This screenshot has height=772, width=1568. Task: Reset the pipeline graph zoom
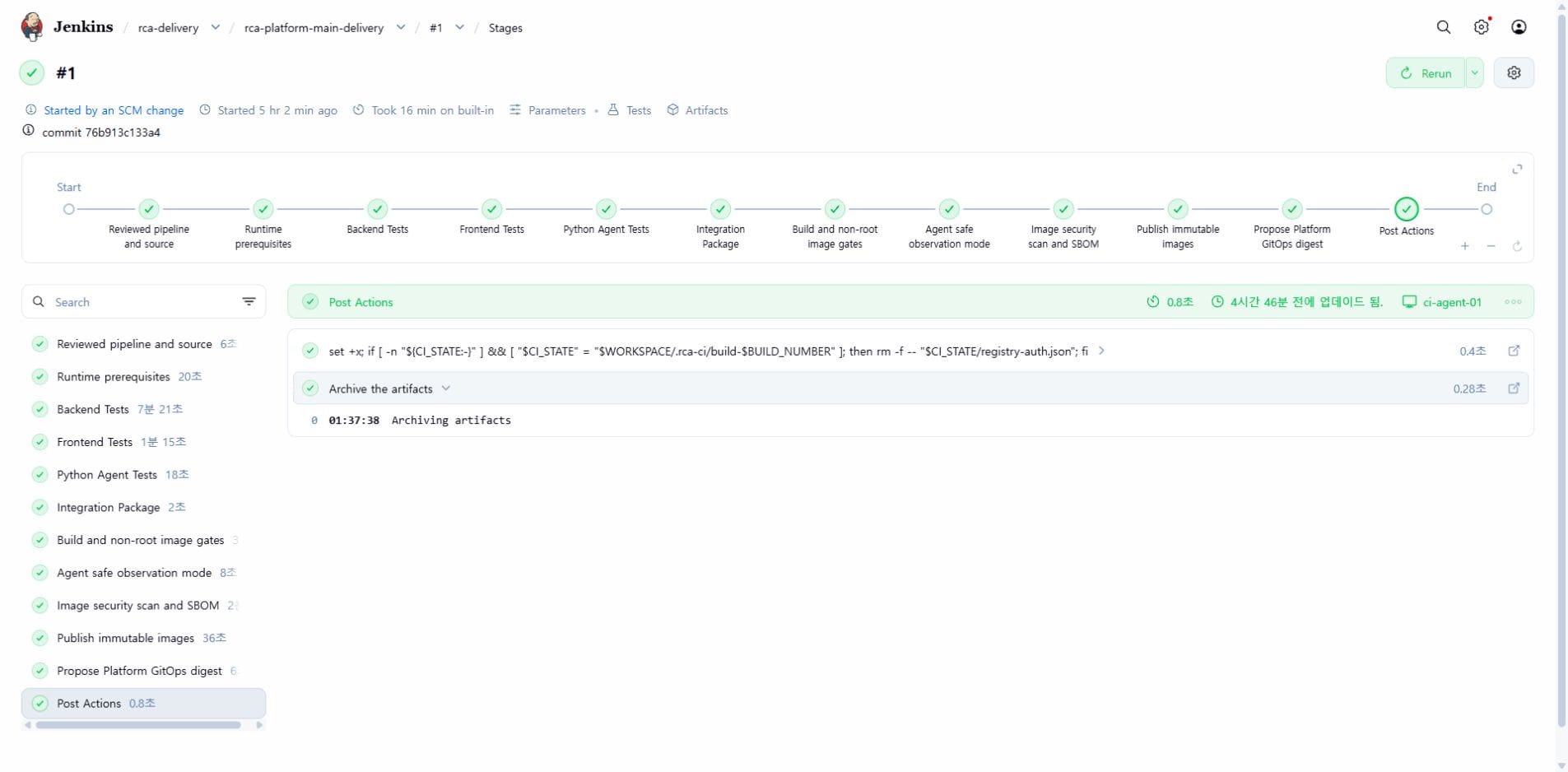pyautogui.click(x=1517, y=246)
